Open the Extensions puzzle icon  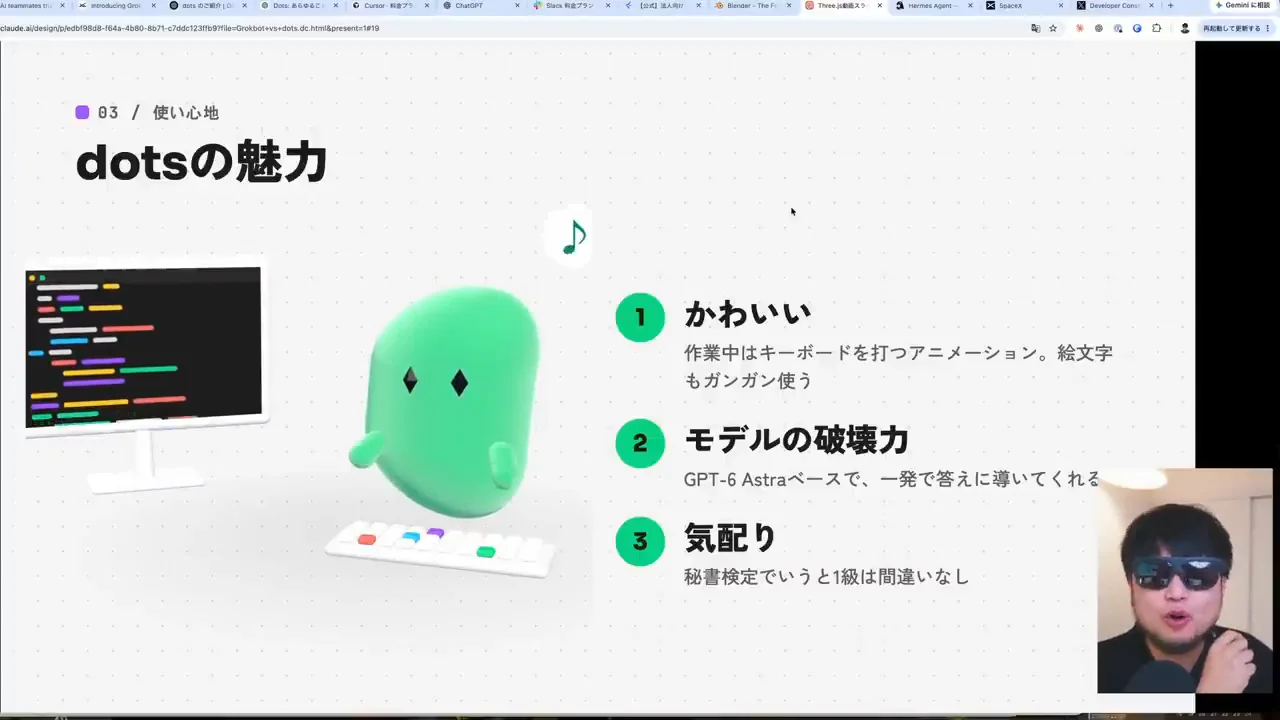coord(1156,28)
